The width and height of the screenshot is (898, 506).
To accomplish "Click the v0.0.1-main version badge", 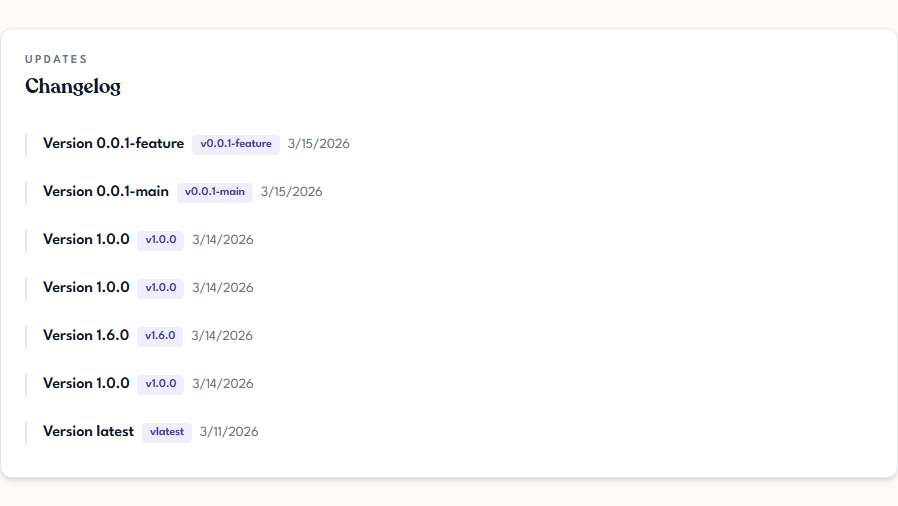I will [215, 192].
